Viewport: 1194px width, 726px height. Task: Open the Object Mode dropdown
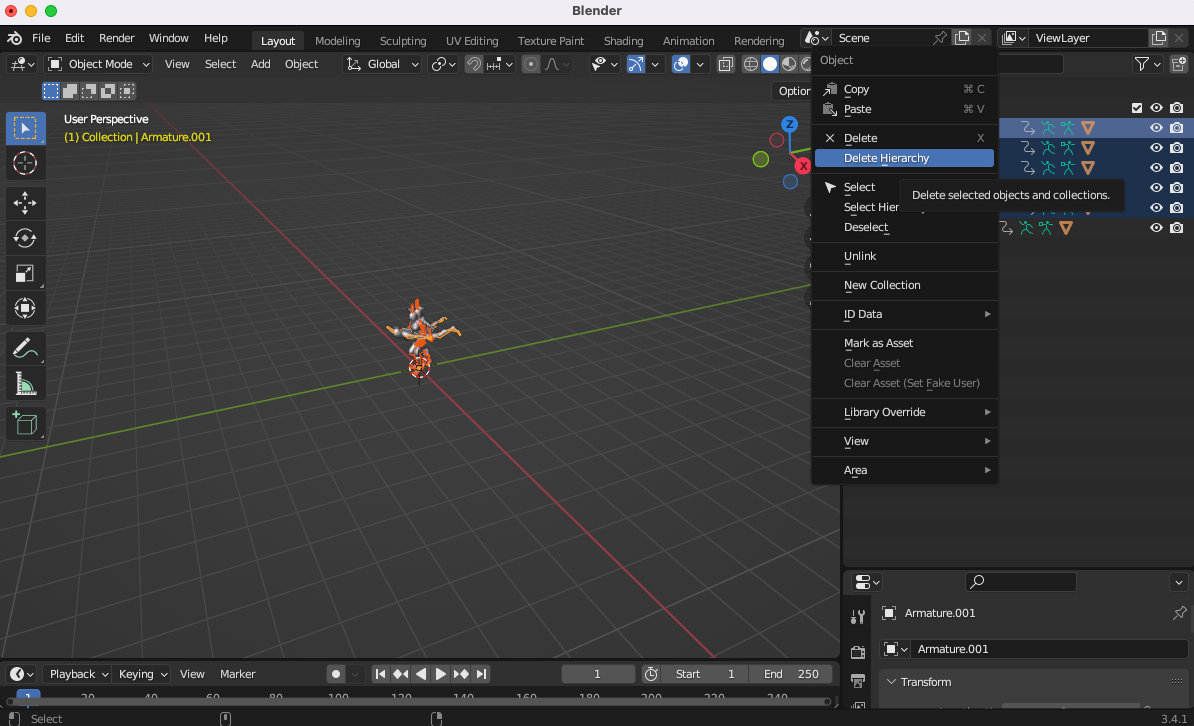pyautogui.click(x=99, y=65)
